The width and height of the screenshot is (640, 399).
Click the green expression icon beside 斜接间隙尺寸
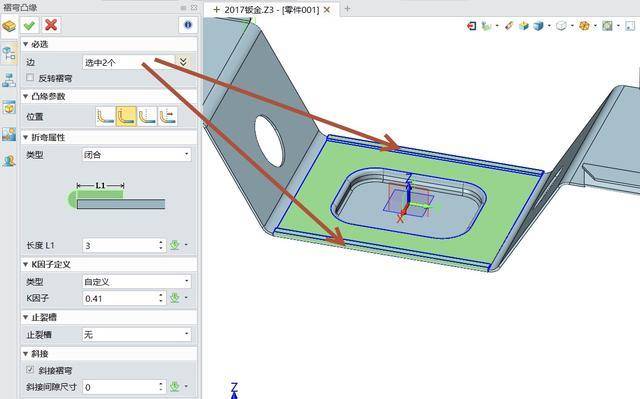pyautogui.click(x=175, y=386)
